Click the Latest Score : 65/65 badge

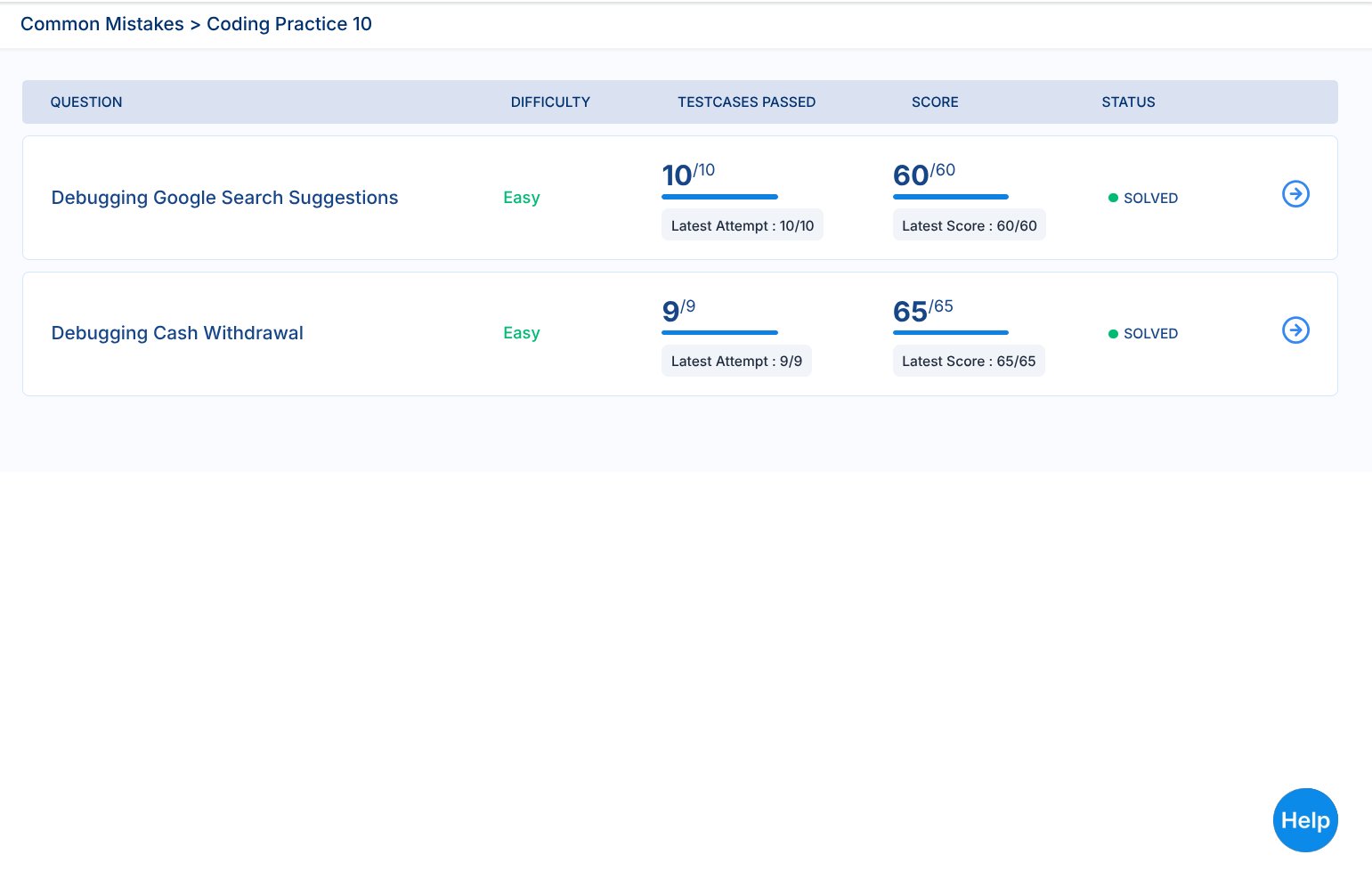coord(969,362)
